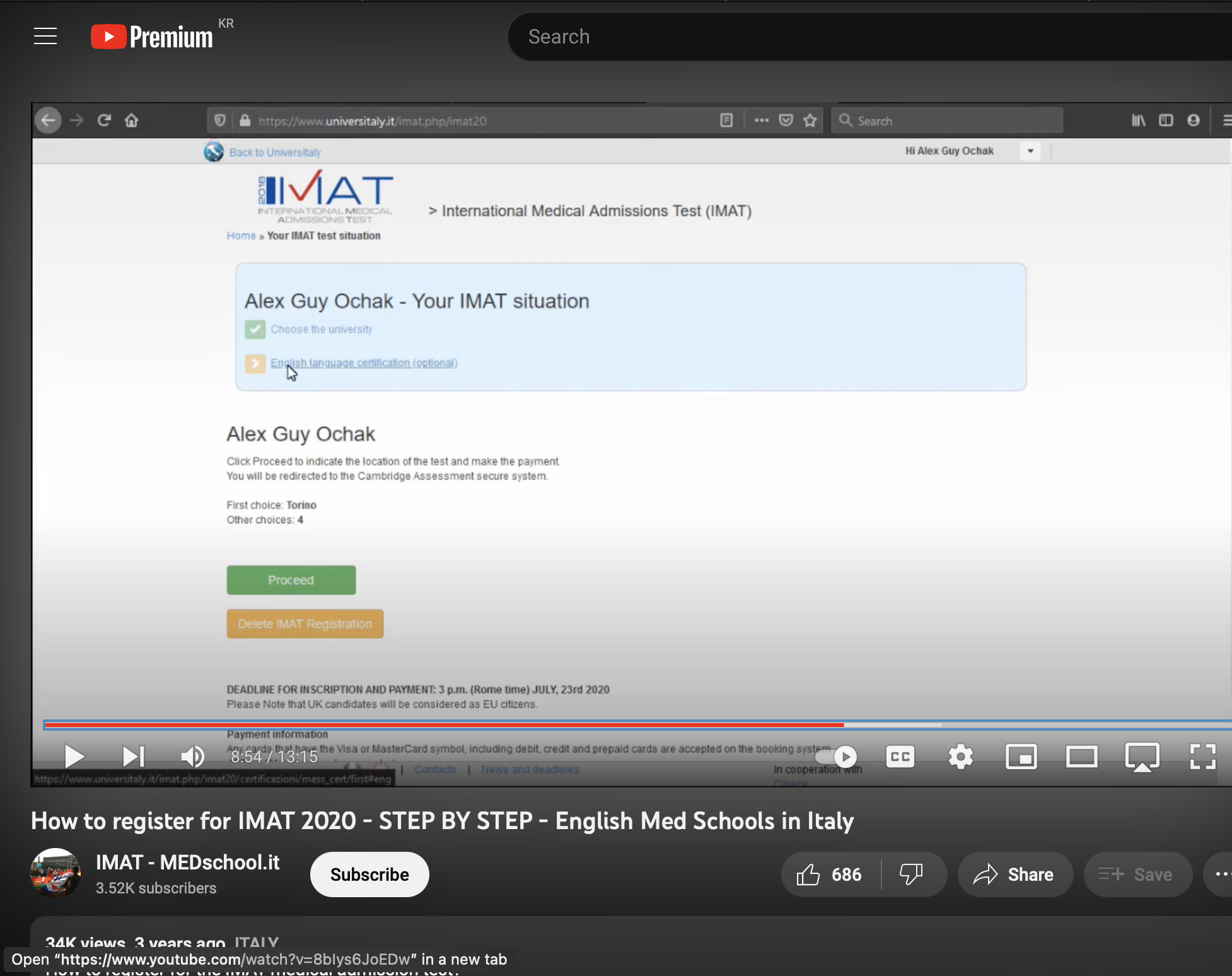Click the green Proceed button
Image resolution: width=1232 pixels, height=976 pixels.
pos(291,580)
